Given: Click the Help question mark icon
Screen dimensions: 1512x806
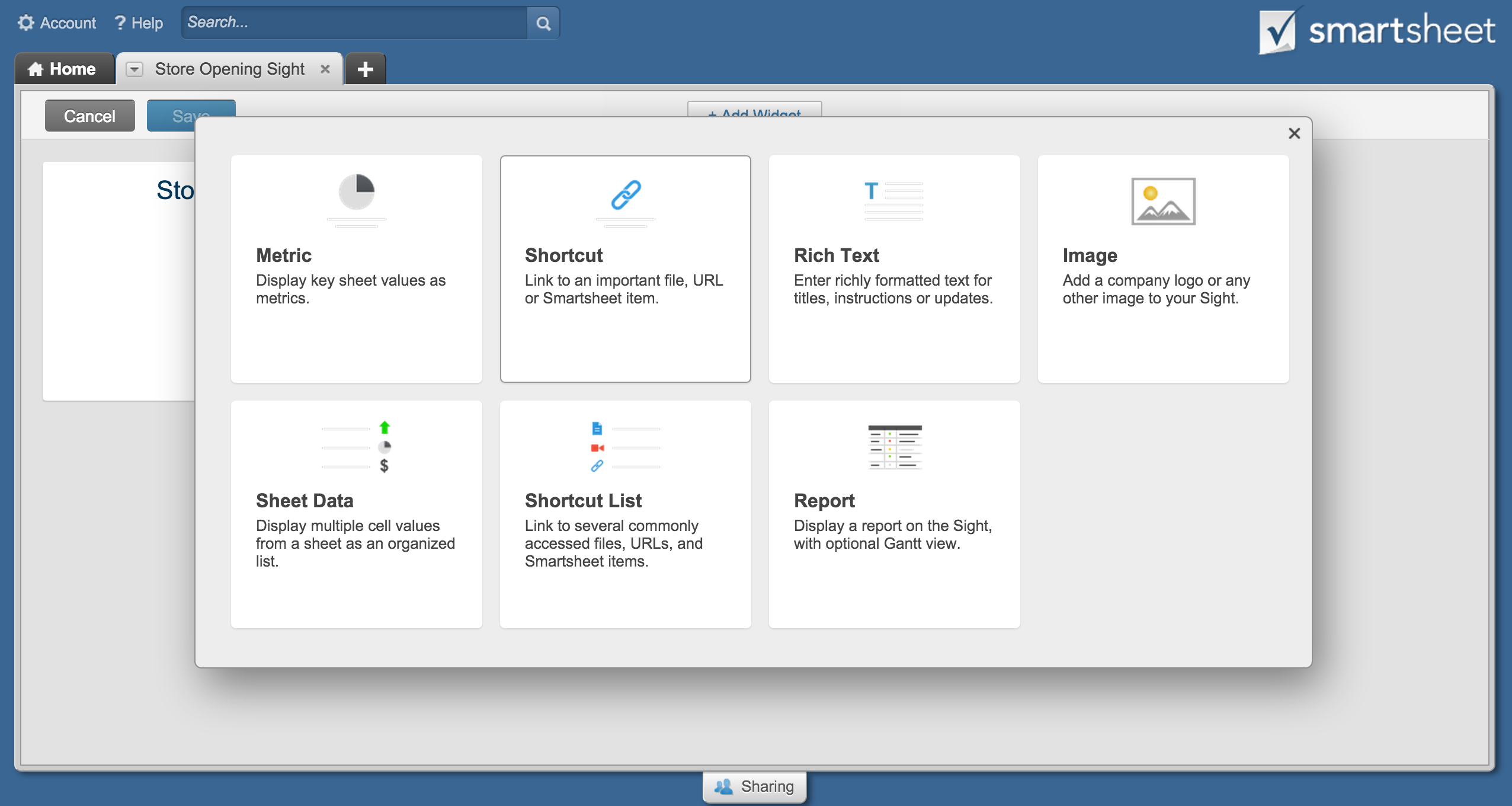Looking at the screenshot, I should click(119, 22).
